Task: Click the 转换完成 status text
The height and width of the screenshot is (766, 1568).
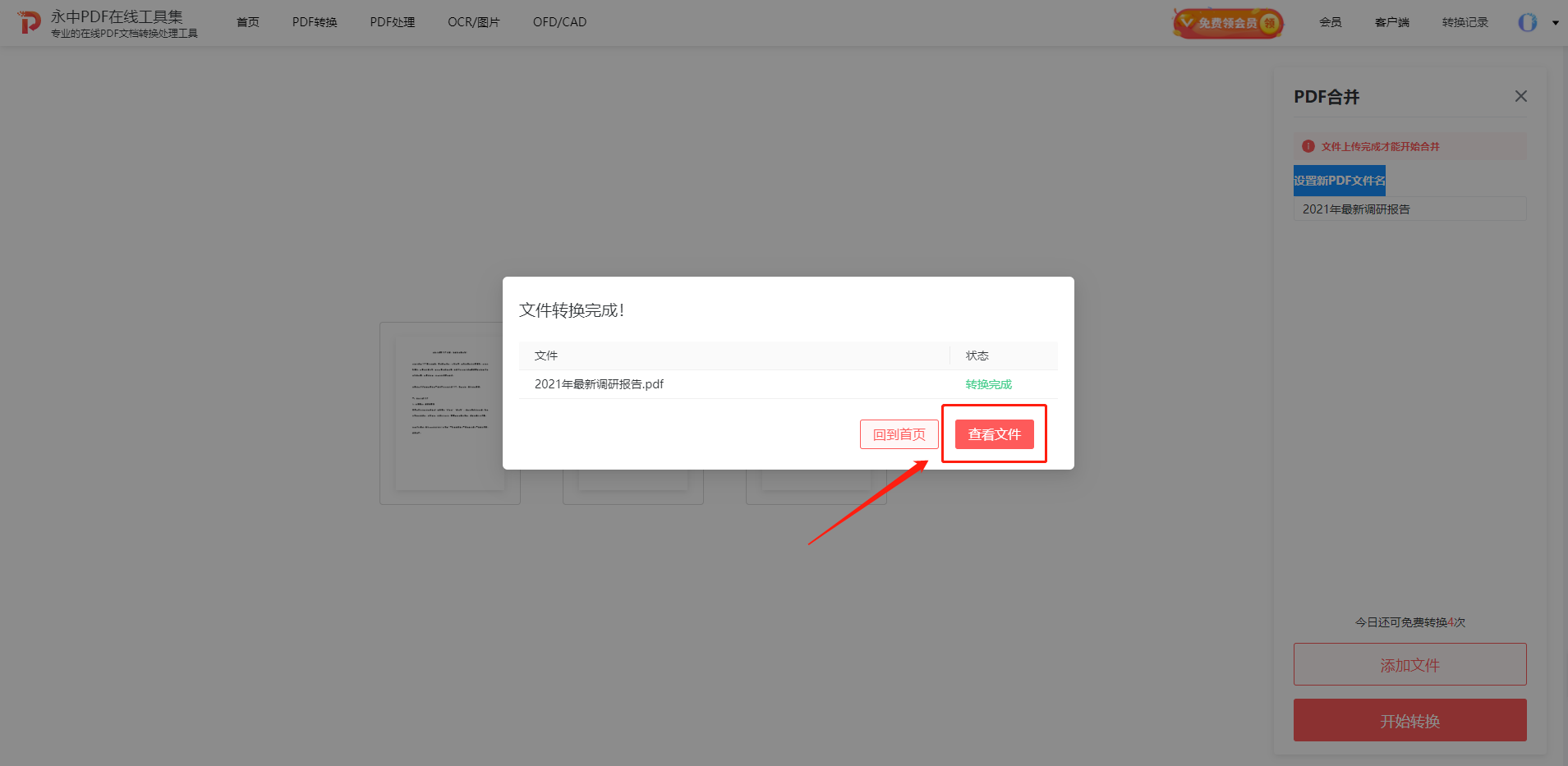Action: point(988,384)
